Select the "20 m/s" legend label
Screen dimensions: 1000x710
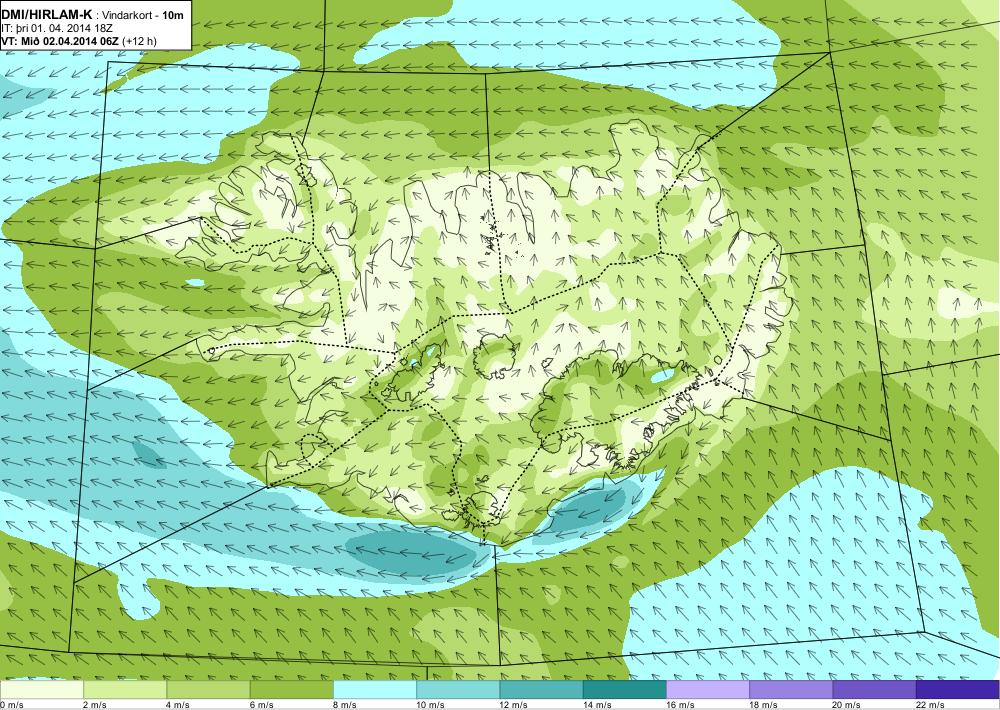click(847, 705)
